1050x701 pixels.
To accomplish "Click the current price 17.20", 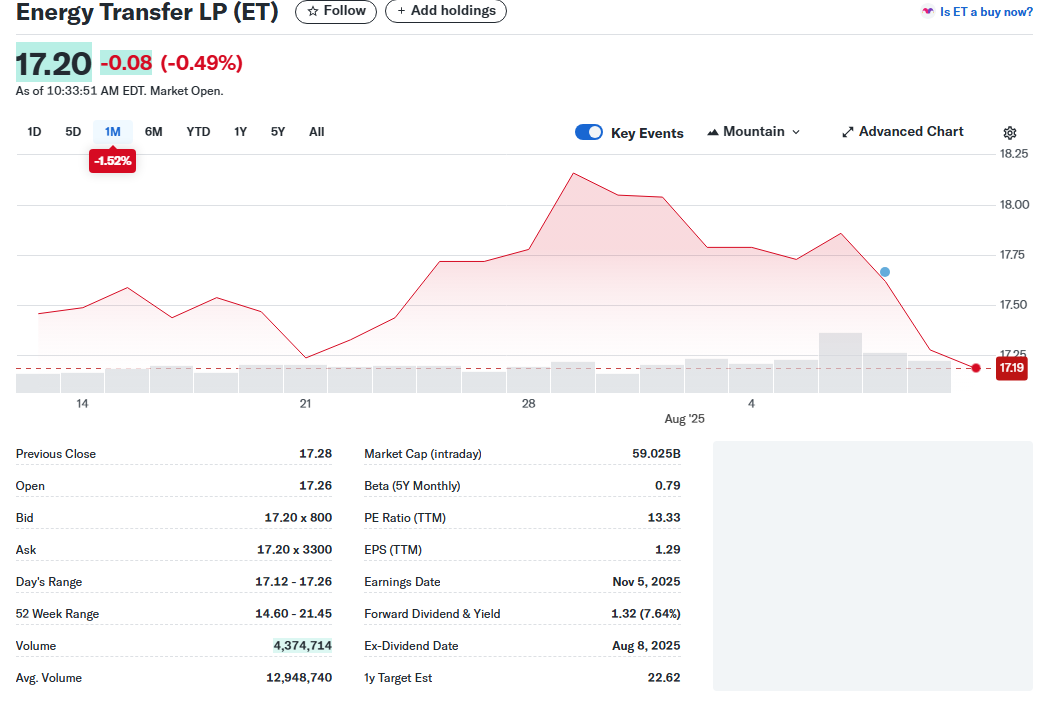I will tap(54, 63).
